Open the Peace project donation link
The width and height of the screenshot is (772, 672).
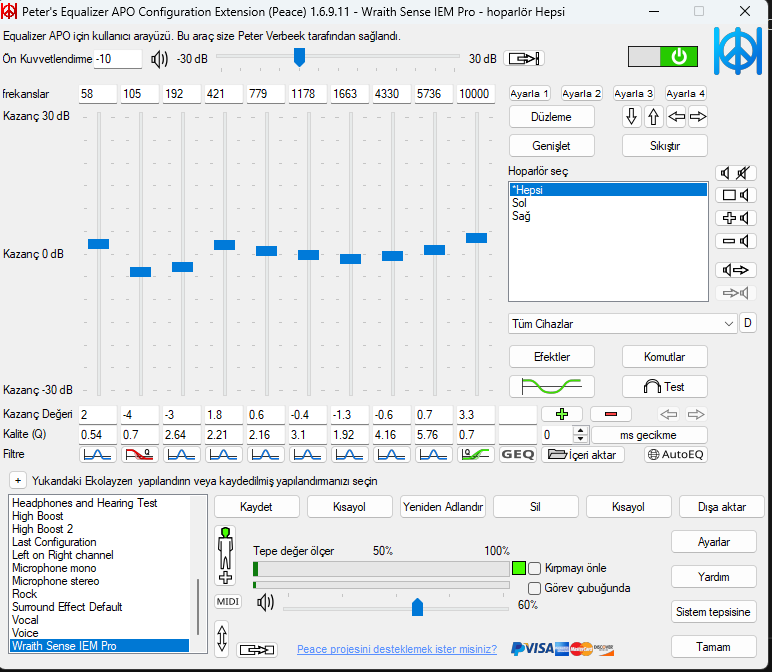tap(397, 649)
